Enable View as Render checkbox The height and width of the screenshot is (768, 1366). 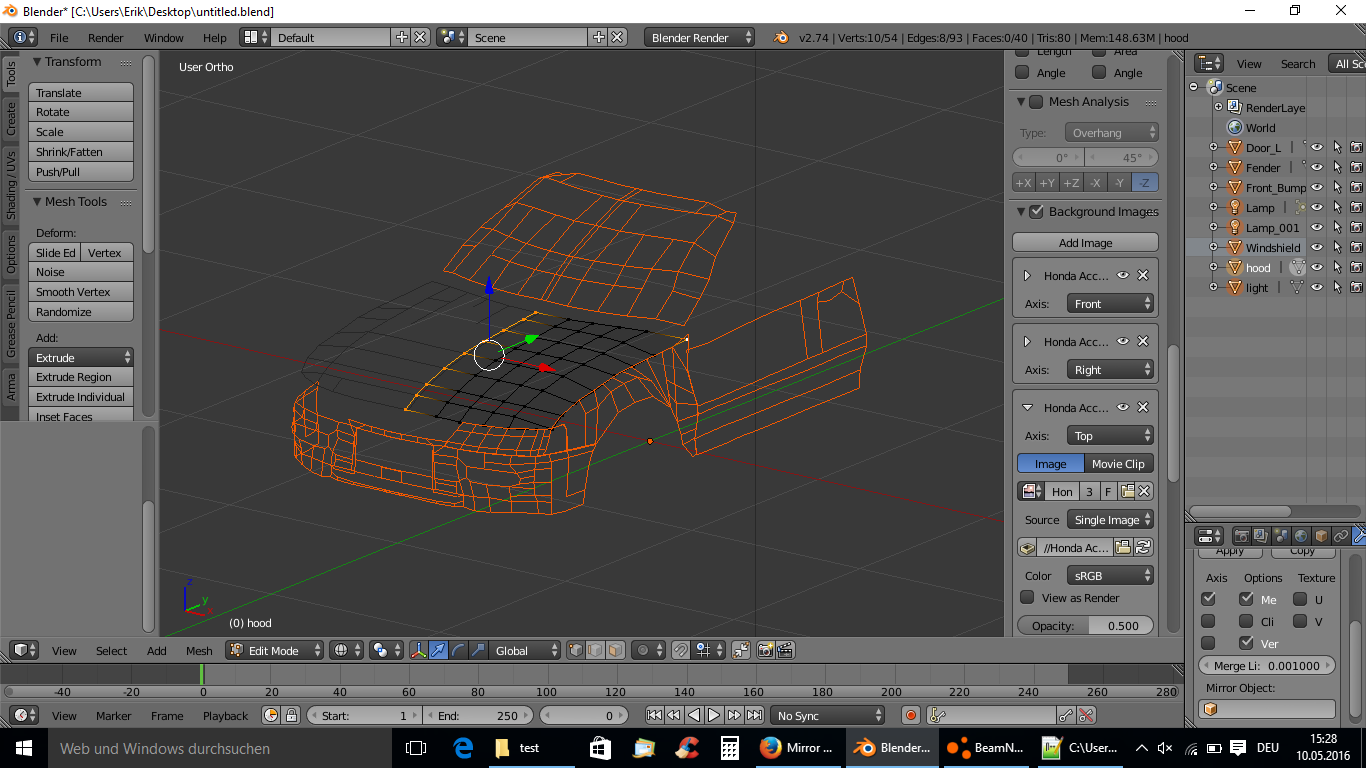(x=1026, y=597)
